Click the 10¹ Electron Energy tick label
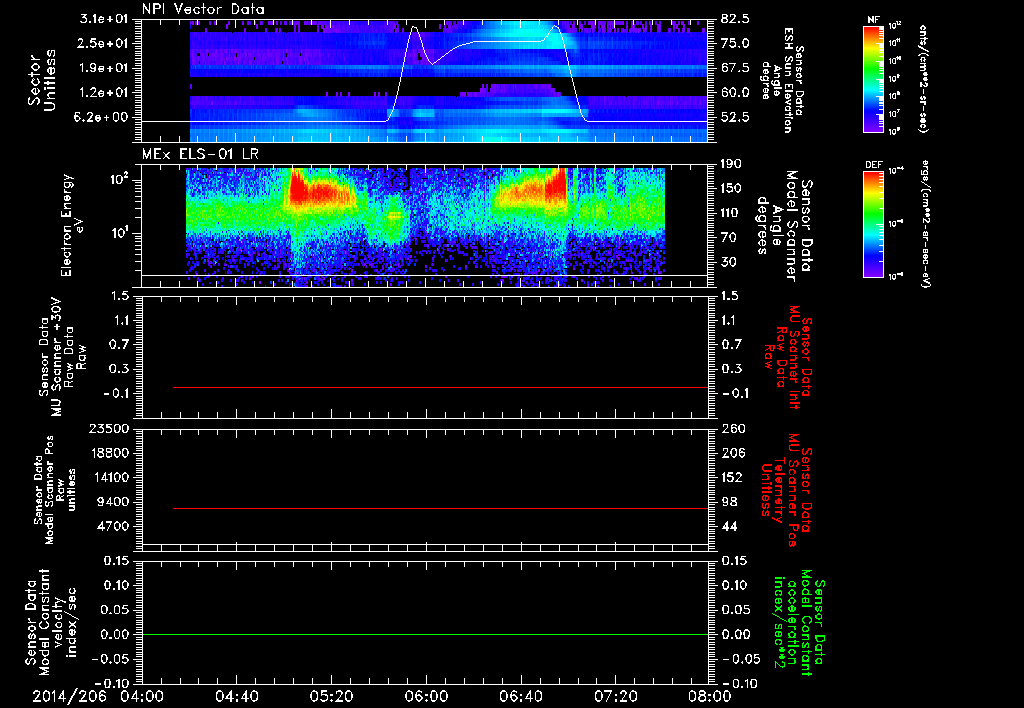The image size is (1024, 708). 118,233
